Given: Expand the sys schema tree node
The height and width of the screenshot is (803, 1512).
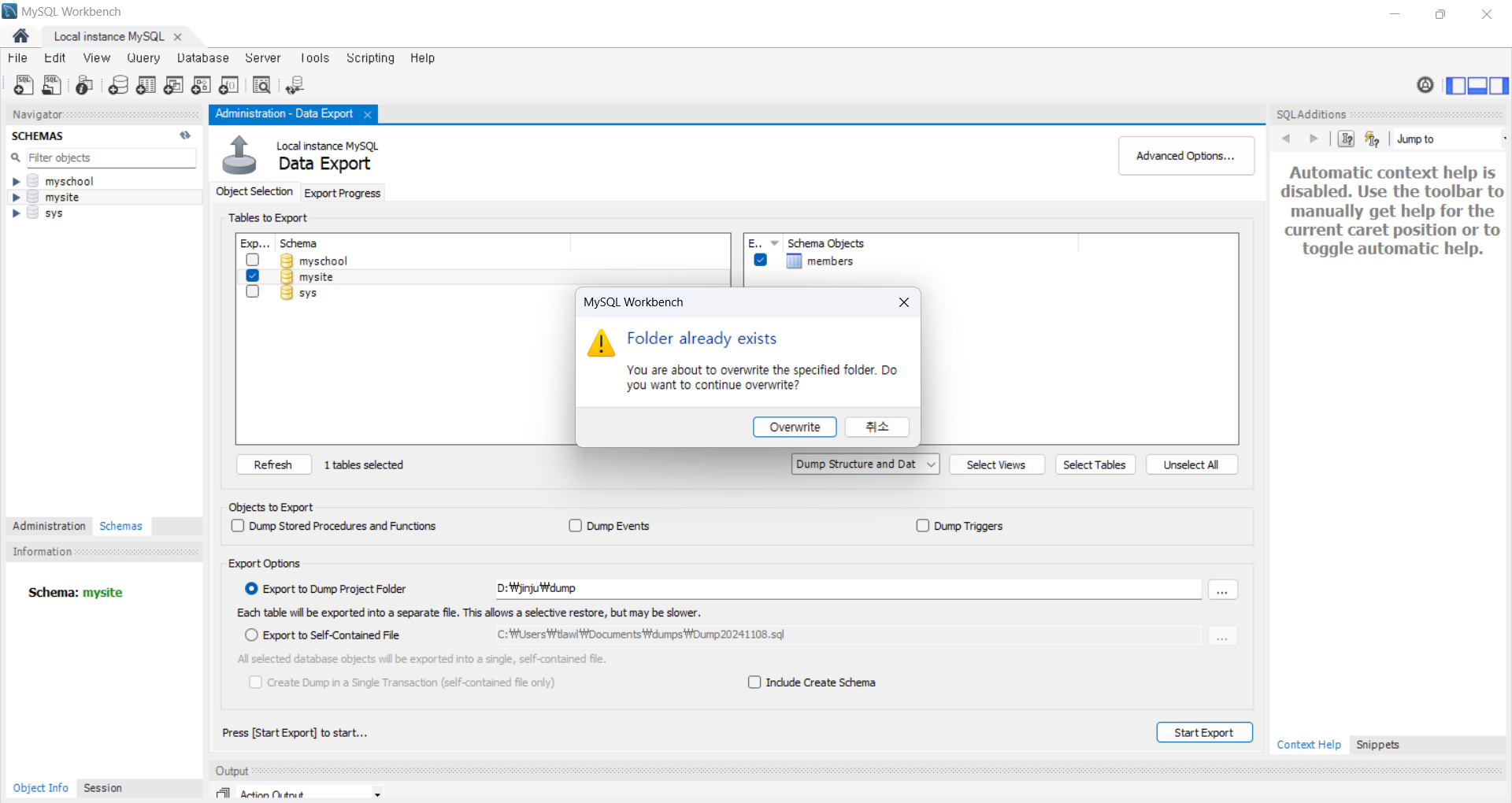Looking at the screenshot, I should pyautogui.click(x=16, y=213).
